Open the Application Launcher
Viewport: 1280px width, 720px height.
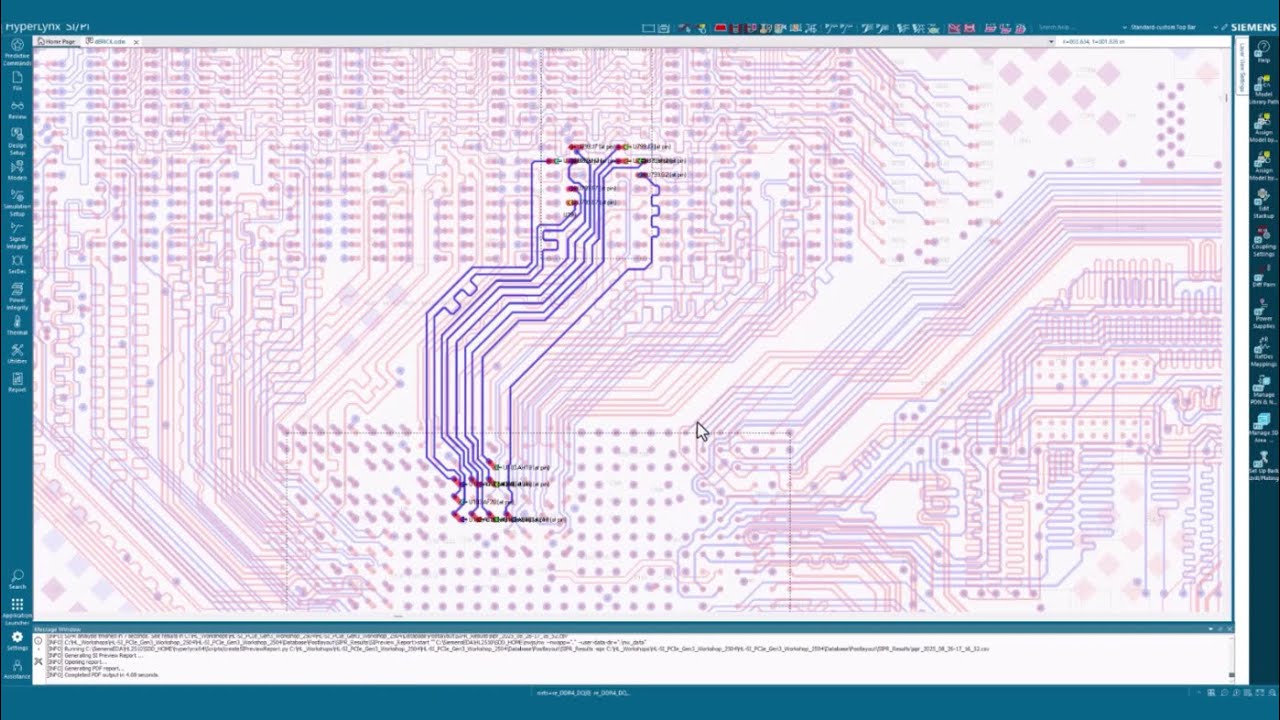[17, 609]
